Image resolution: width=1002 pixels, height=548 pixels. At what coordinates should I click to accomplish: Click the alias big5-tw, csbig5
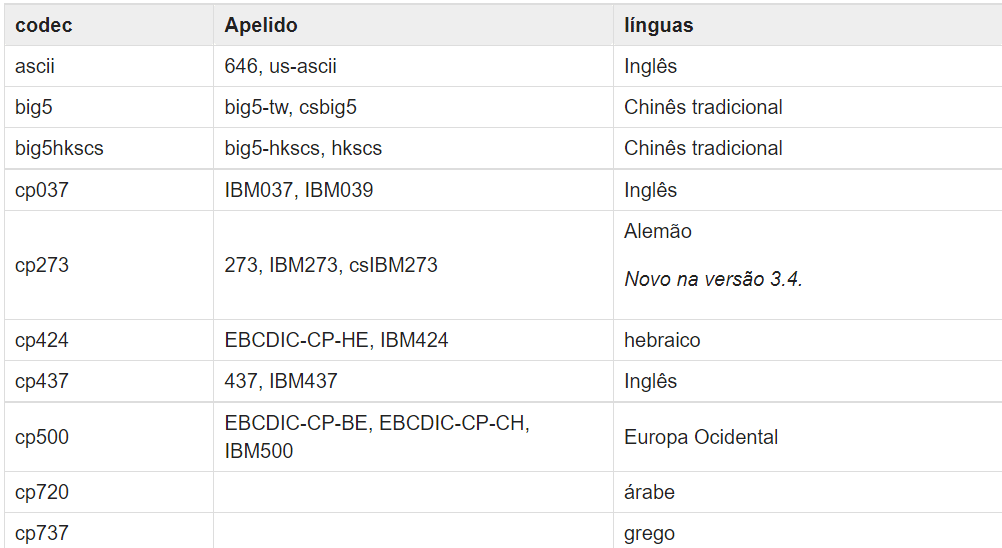coord(290,107)
